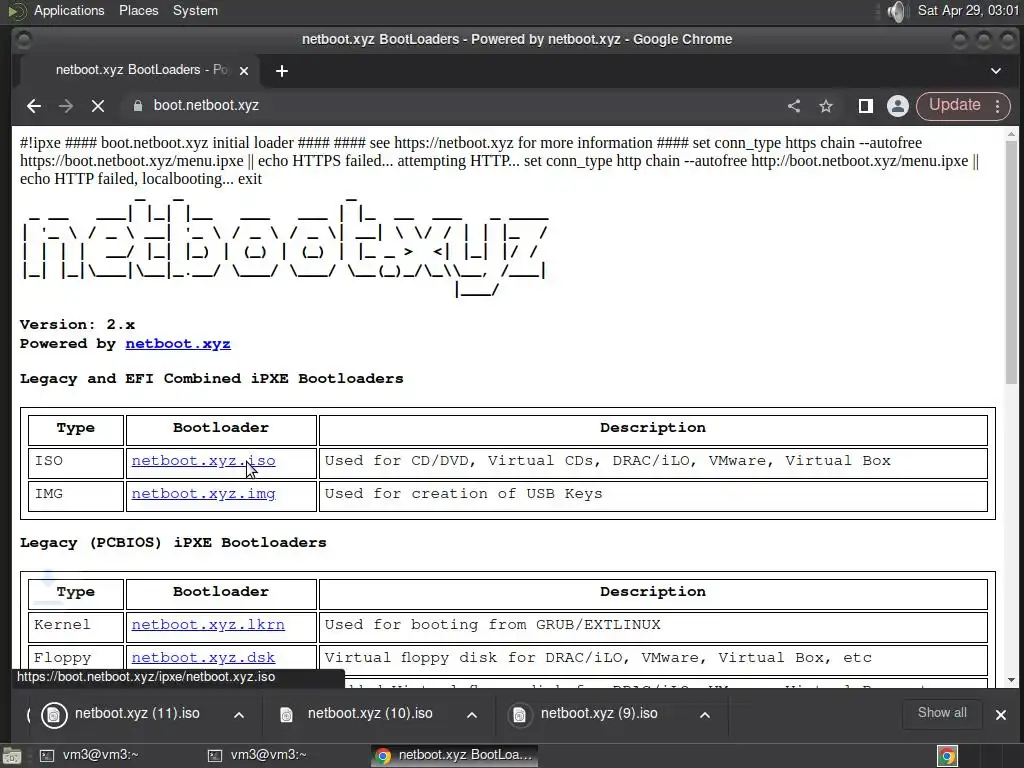Click the show desktop icon

12,756
